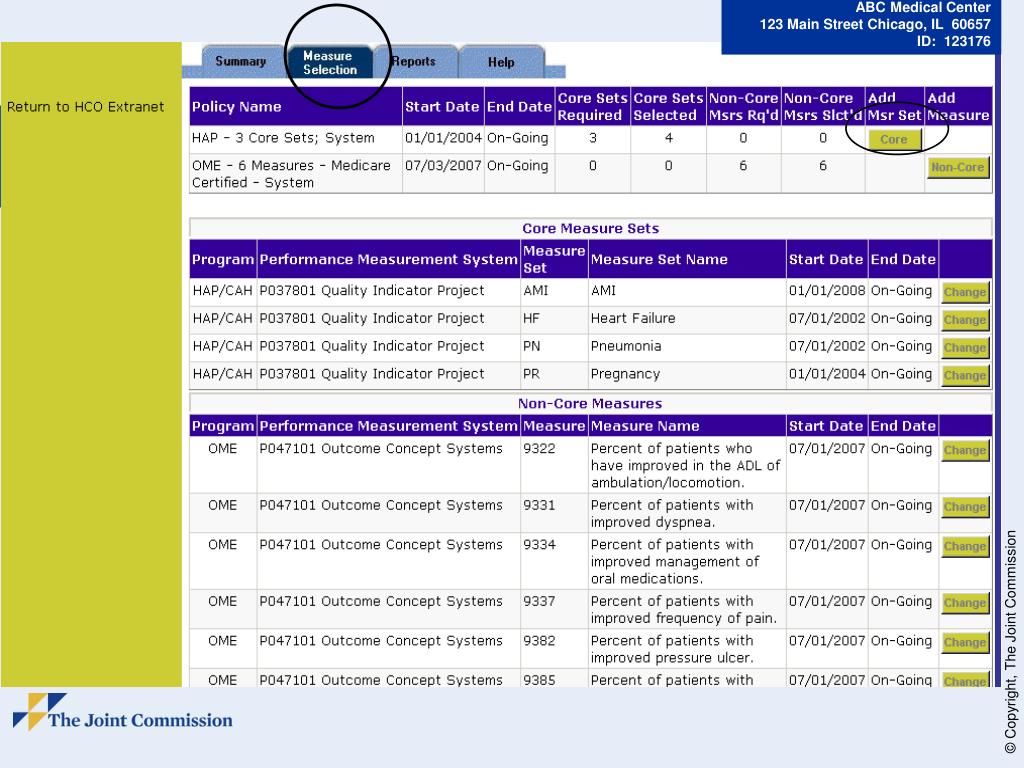Image resolution: width=1024 pixels, height=768 pixels.
Task: Open the Help tab
Action: coord(501,62)
